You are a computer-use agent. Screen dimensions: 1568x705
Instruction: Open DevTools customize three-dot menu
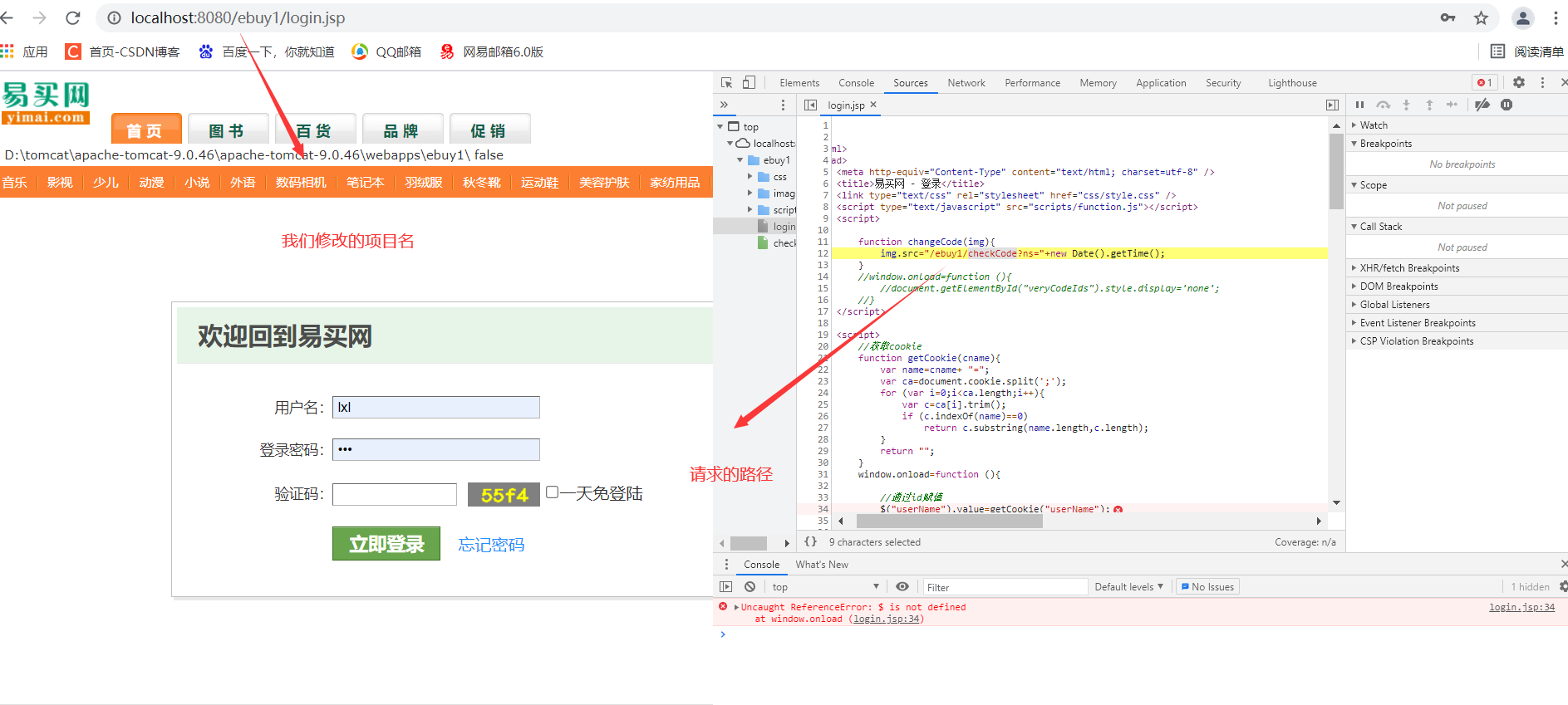1542,82
